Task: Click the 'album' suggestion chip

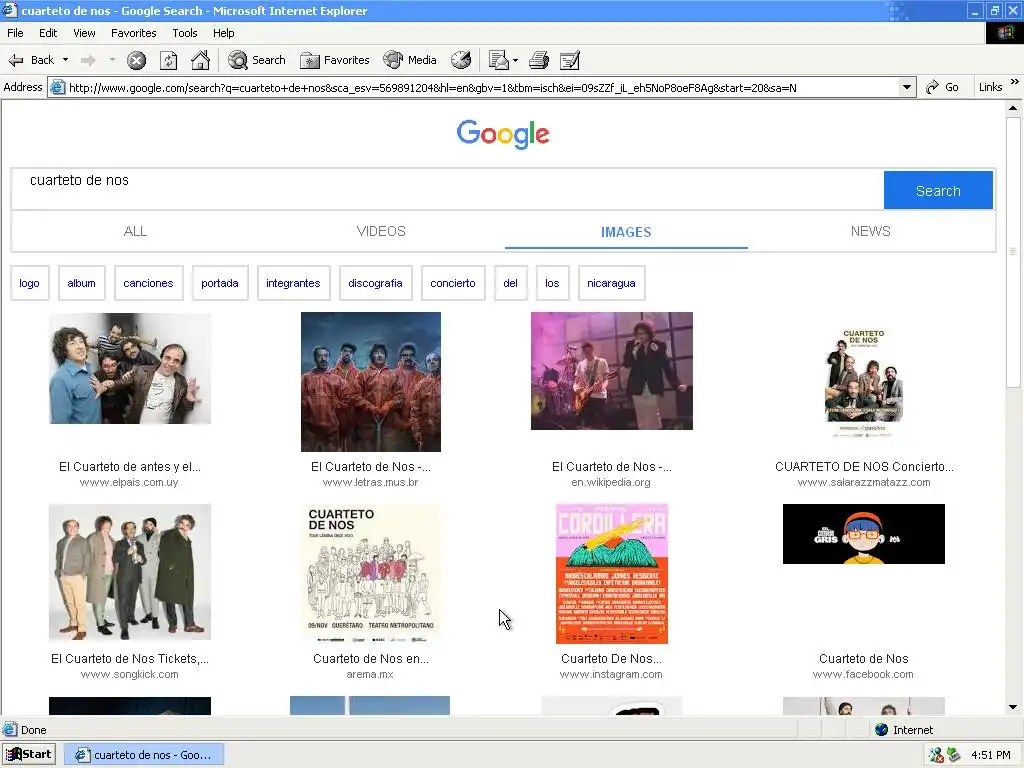Action: tap(82, 283)
